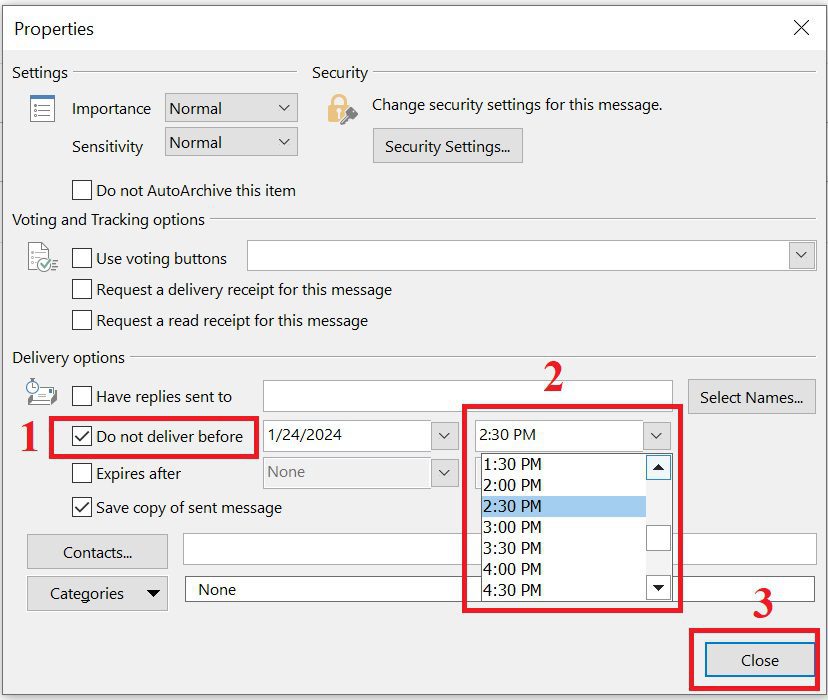The width and height of the screenshot is (828, 700).
Task: Uncheck Do not deliver before option
Action: tap(82, 436)
